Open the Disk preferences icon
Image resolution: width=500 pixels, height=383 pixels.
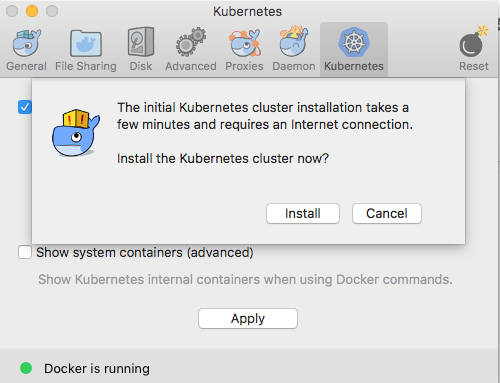pyautogui.click(x=141, y=42)
